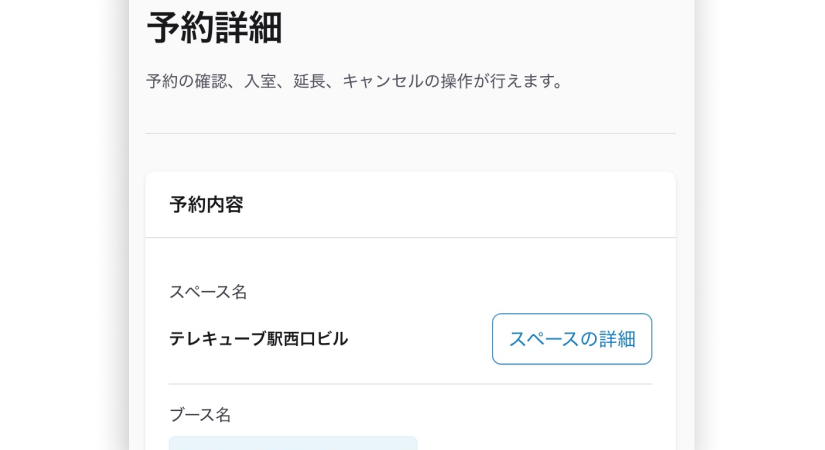Image resolution: width=825 pixels, height=450 pixels.
Task: Click 予約の確認 at the description start
Action: point(187,82)
